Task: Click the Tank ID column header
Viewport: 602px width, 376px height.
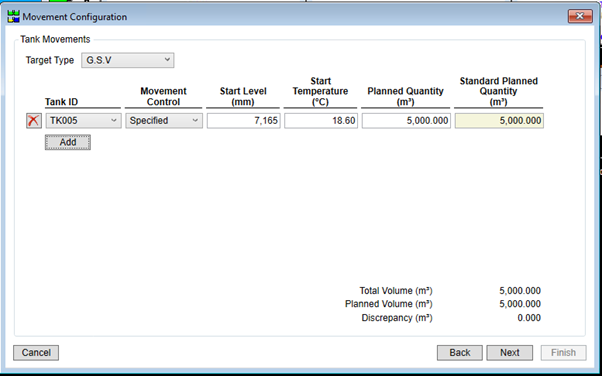Action: [x=61, y=102]
